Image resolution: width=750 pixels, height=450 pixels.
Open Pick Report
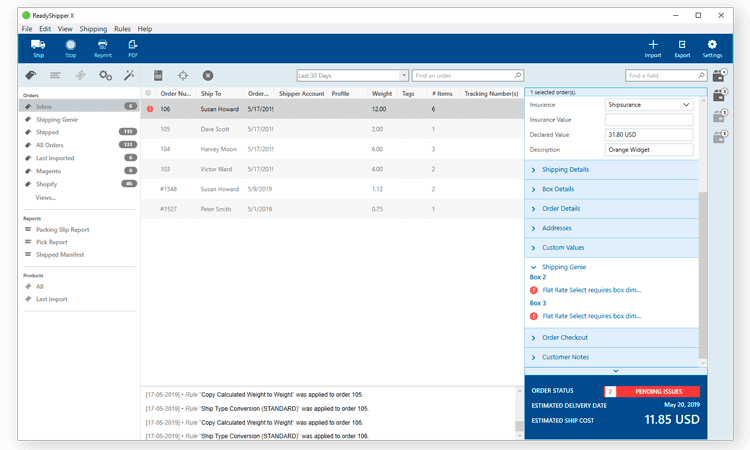[x=52, y=242]
